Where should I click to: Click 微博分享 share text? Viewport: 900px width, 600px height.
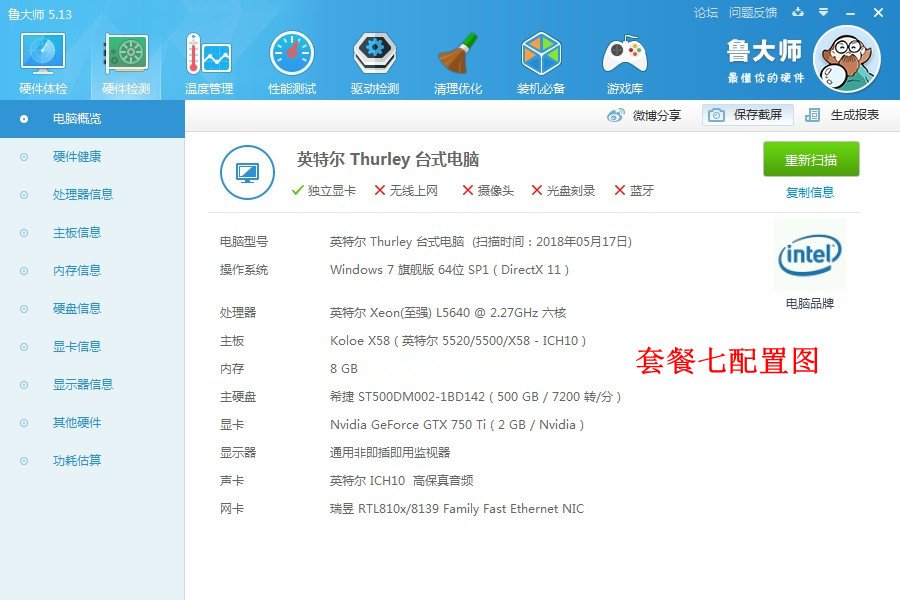657,115
